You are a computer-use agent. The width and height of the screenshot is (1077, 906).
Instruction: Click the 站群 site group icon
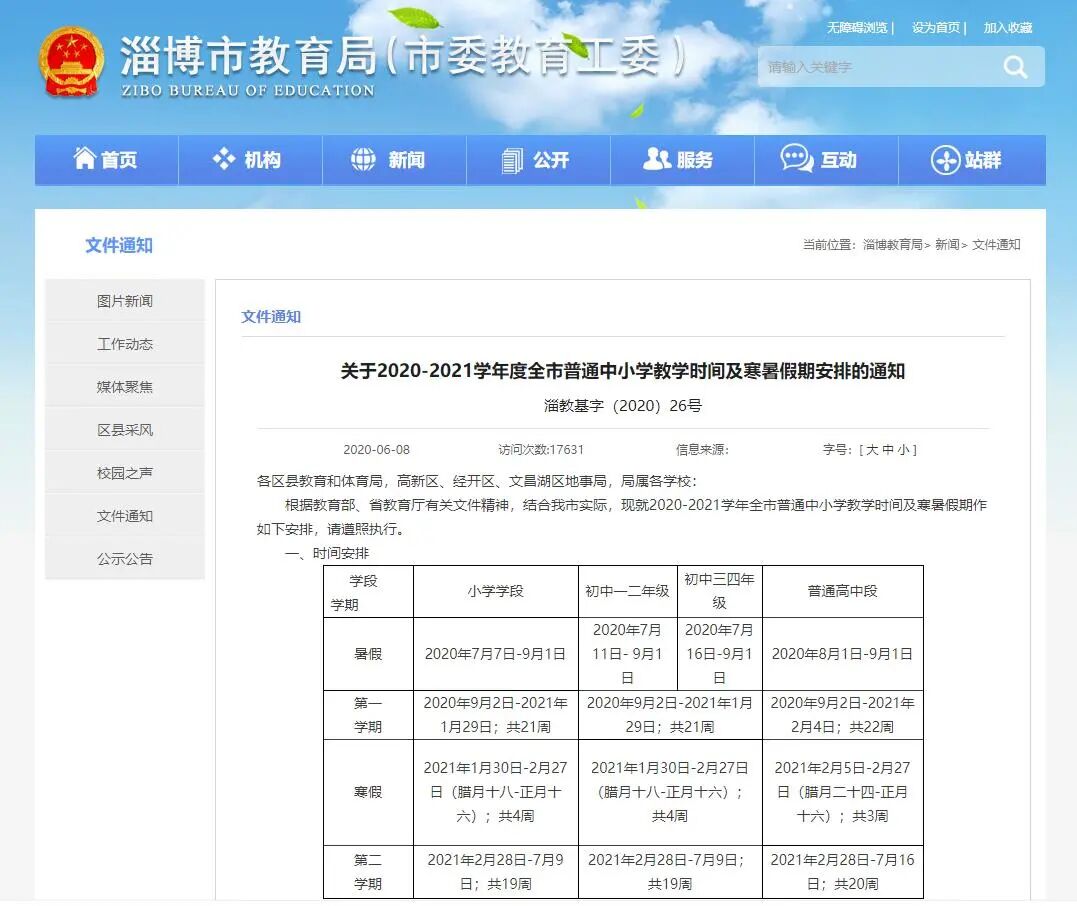(943, 160)
